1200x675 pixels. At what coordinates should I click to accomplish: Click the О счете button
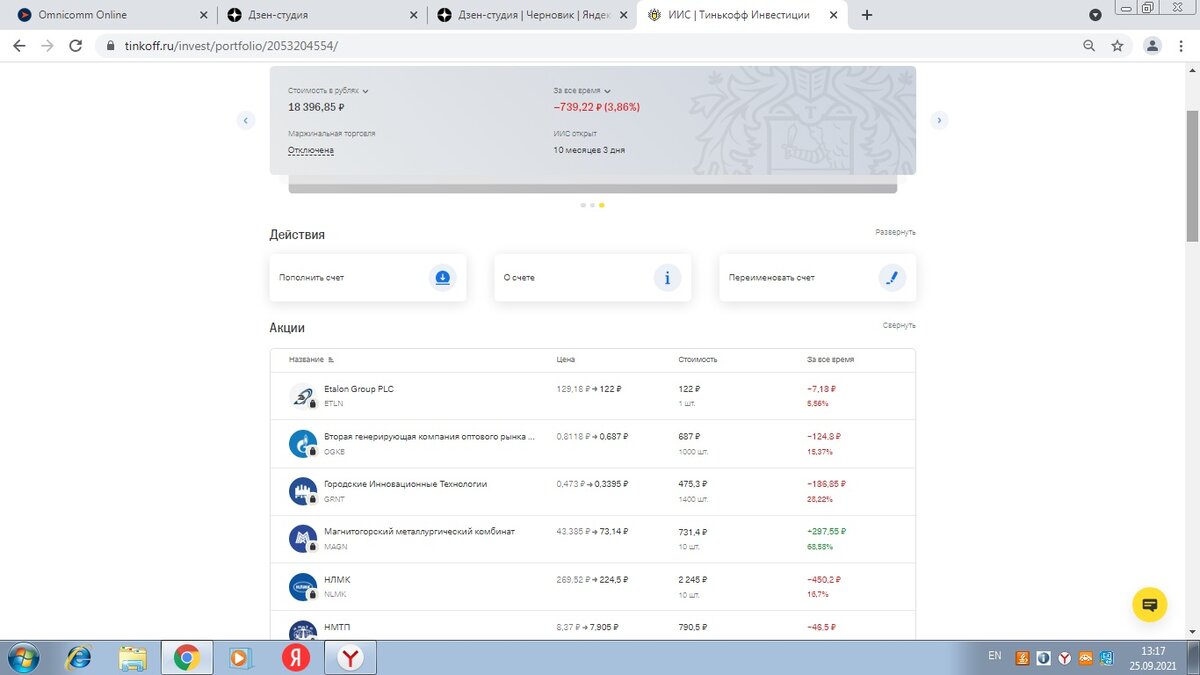(593, 277)
